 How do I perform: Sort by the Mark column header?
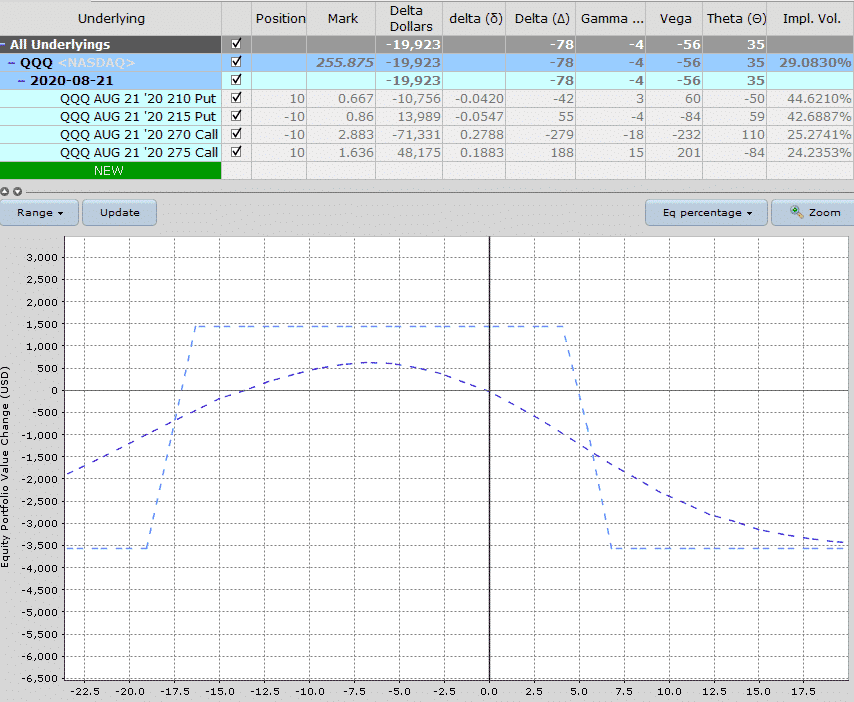[x=341, y=19]
